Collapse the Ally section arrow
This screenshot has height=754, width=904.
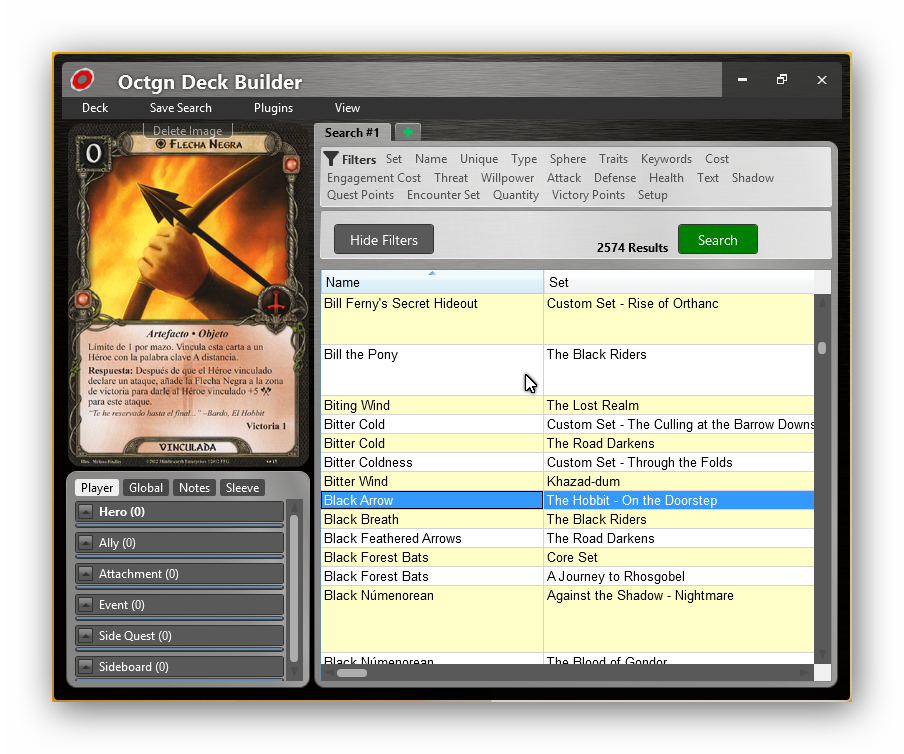pyautogui.click(x=85, y=542)
